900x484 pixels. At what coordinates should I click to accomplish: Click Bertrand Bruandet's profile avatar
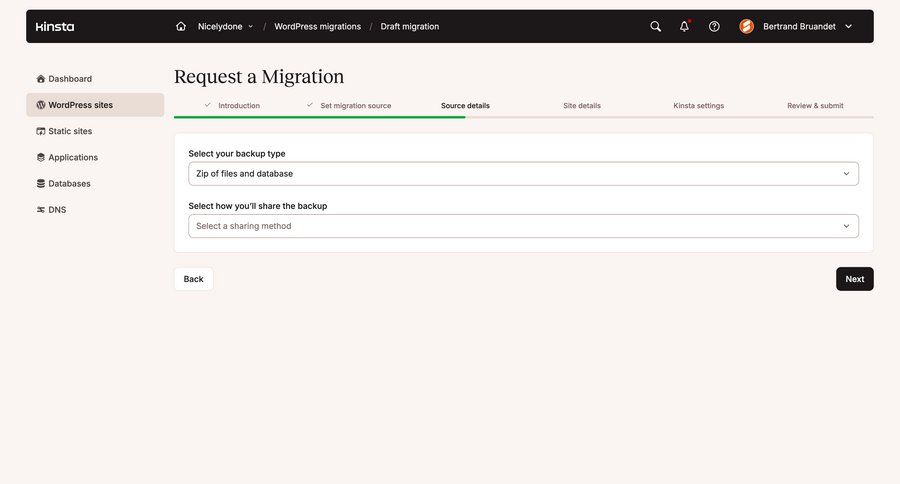coord(746,26)
